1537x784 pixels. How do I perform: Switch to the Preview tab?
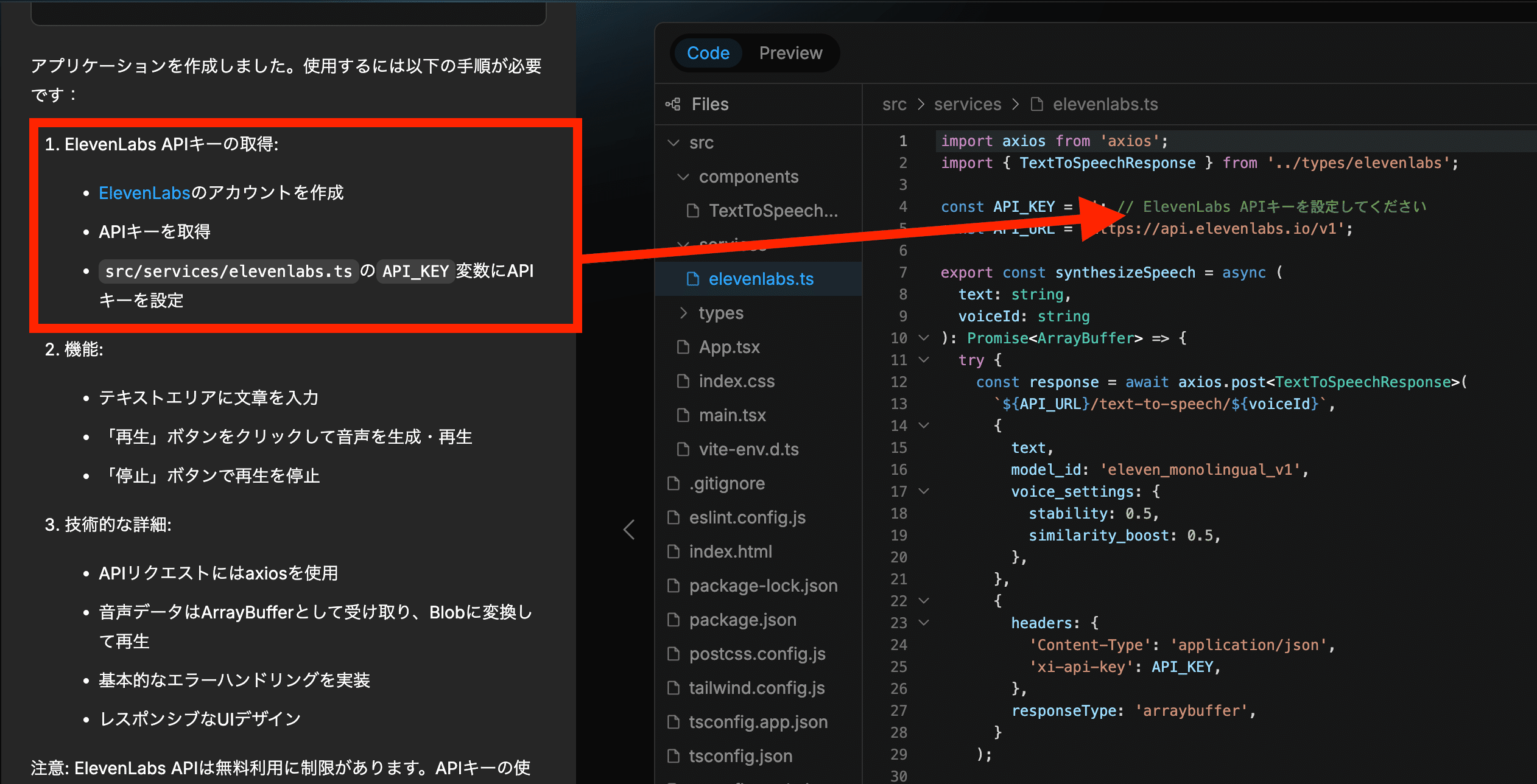click(790, 53)
